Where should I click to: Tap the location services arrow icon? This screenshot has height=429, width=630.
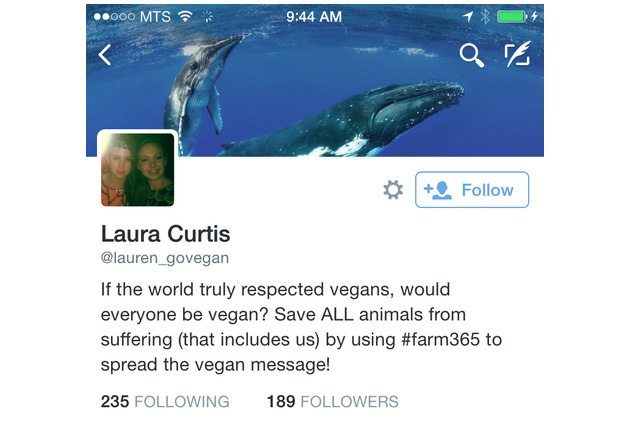(x=467, y=16)
